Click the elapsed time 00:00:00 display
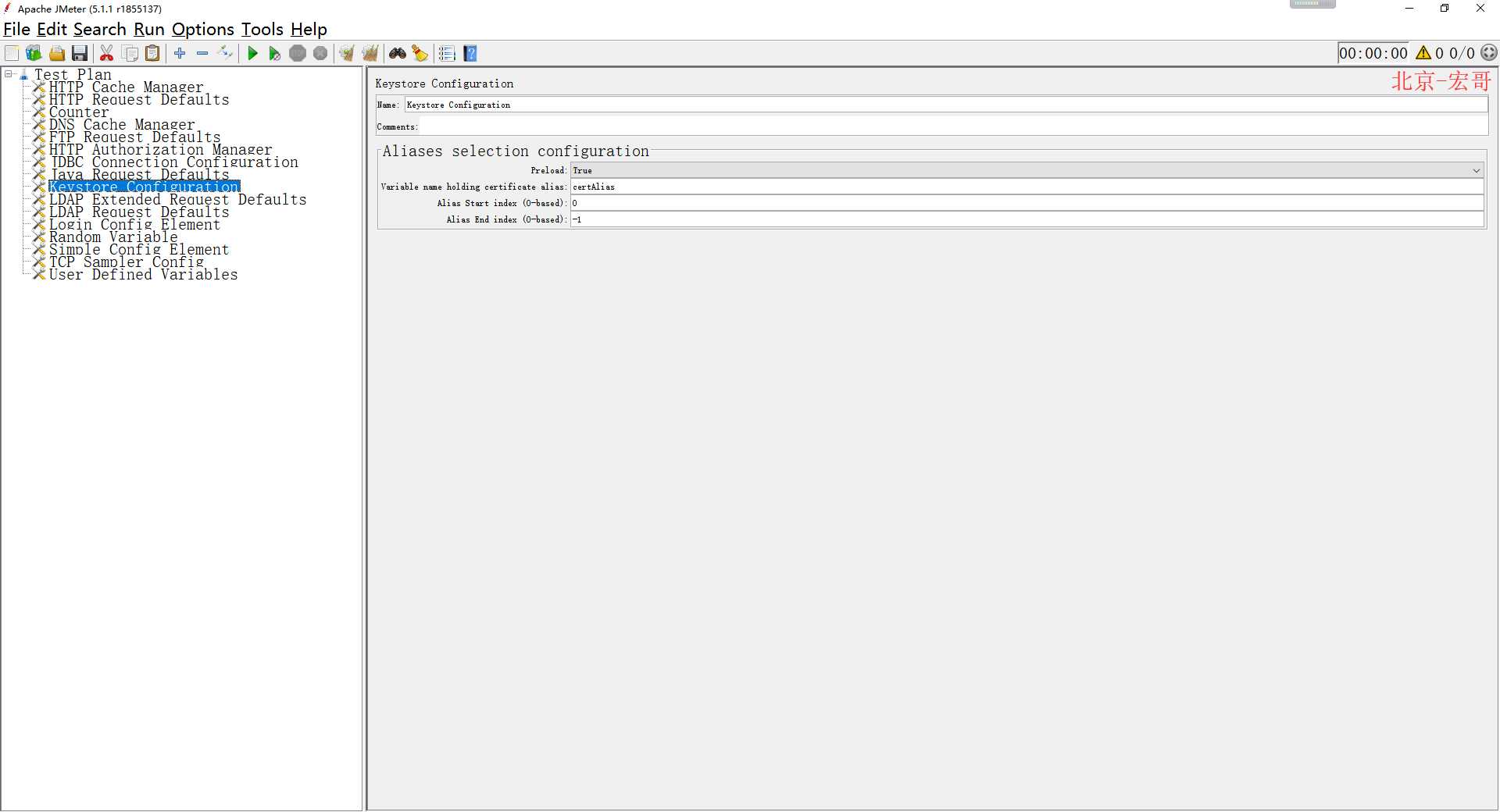Screen dimensions: 1500x812 [1373, 53]
